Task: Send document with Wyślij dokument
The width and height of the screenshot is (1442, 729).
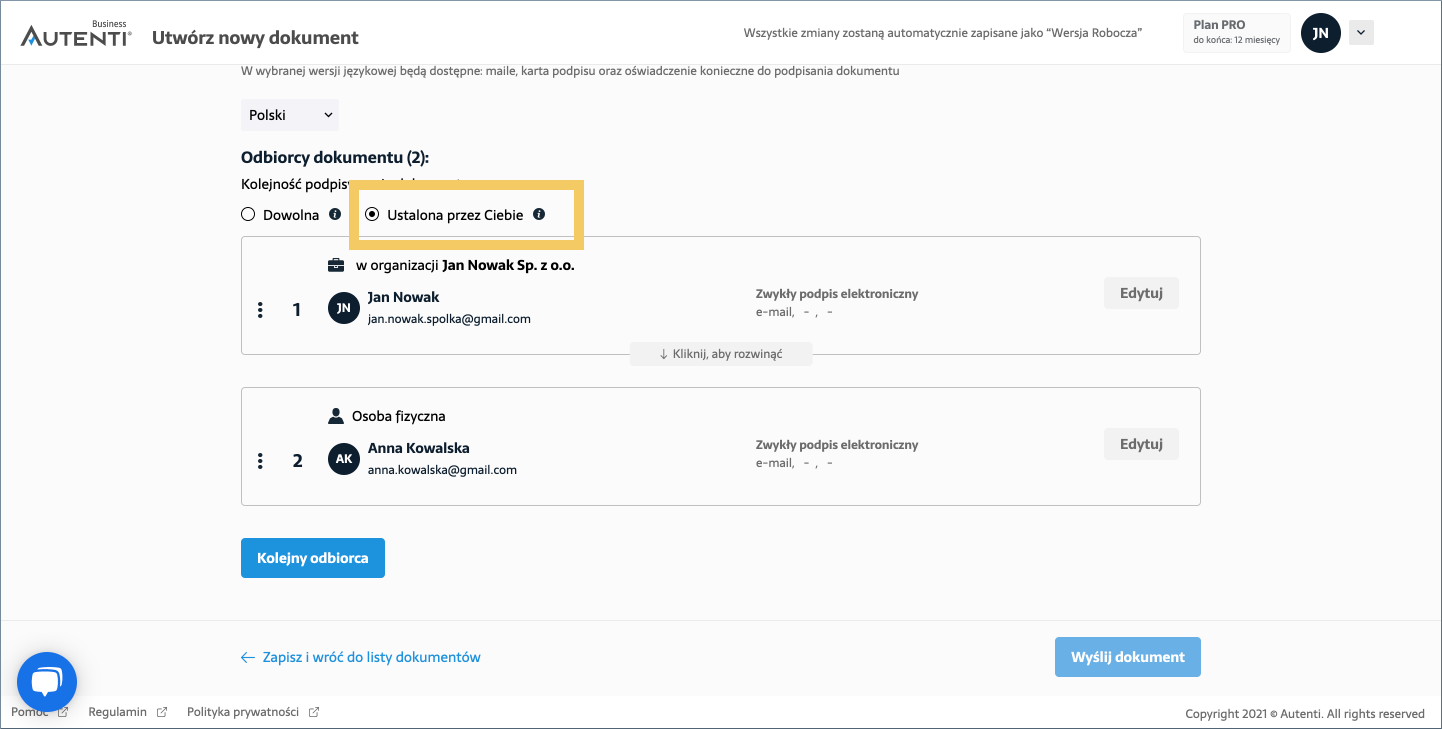Action: 1128,657
